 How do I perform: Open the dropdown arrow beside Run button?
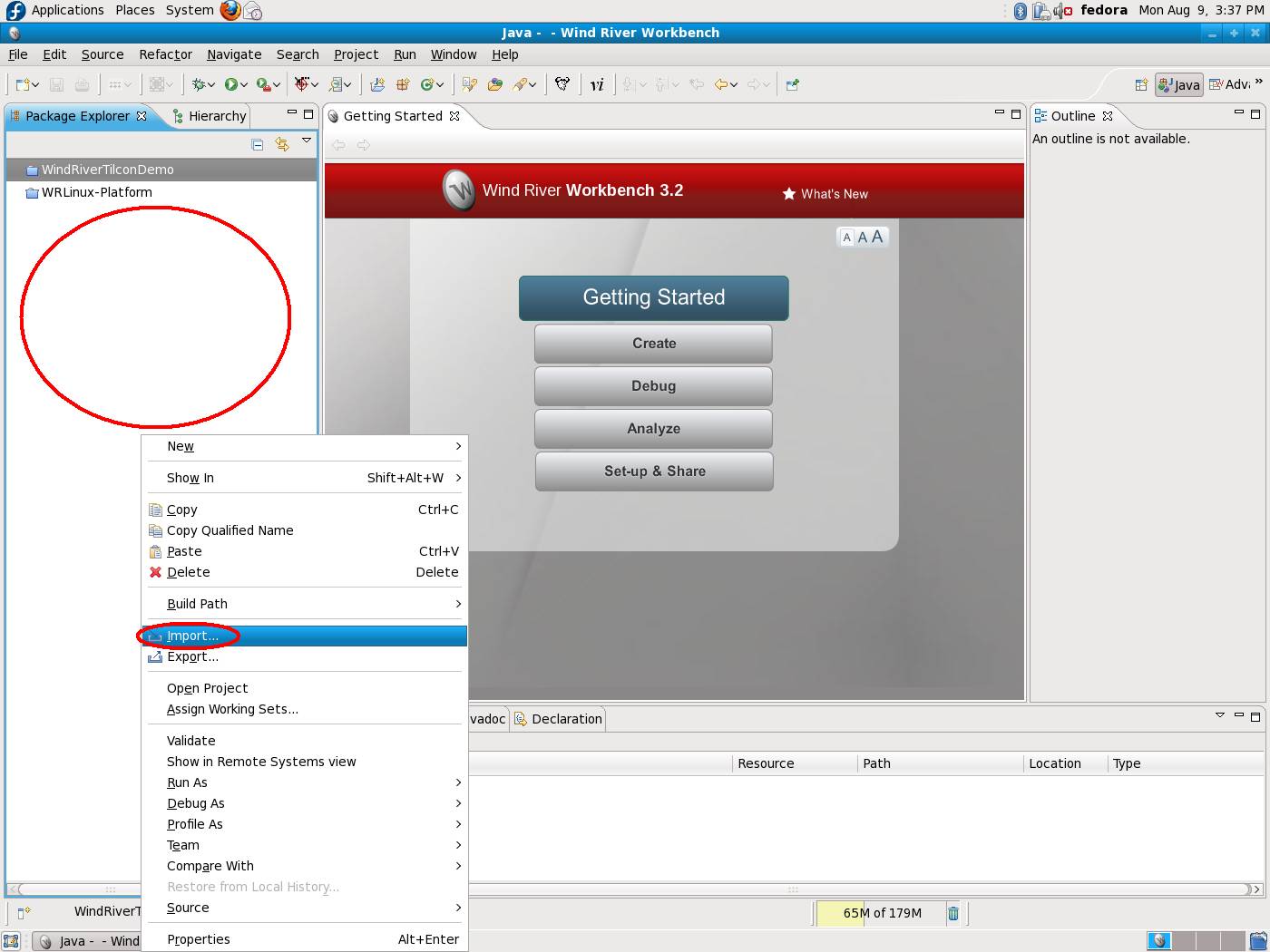click(x=244, y=85)
